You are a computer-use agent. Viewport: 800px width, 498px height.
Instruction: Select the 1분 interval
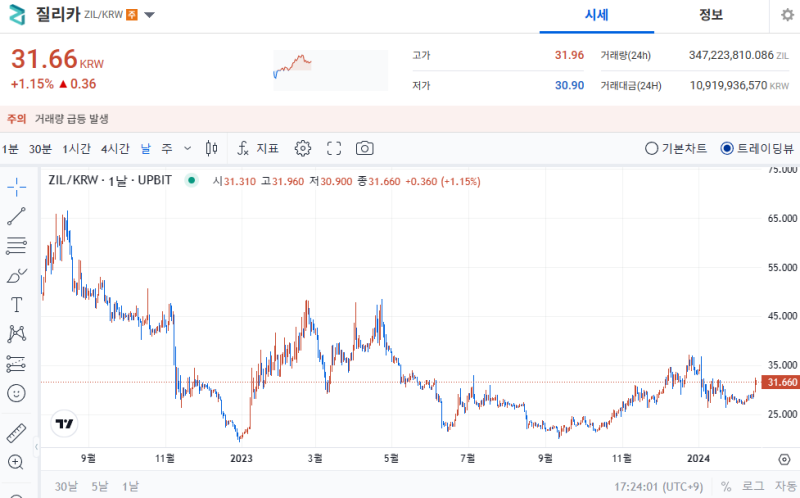click(10, 148)
